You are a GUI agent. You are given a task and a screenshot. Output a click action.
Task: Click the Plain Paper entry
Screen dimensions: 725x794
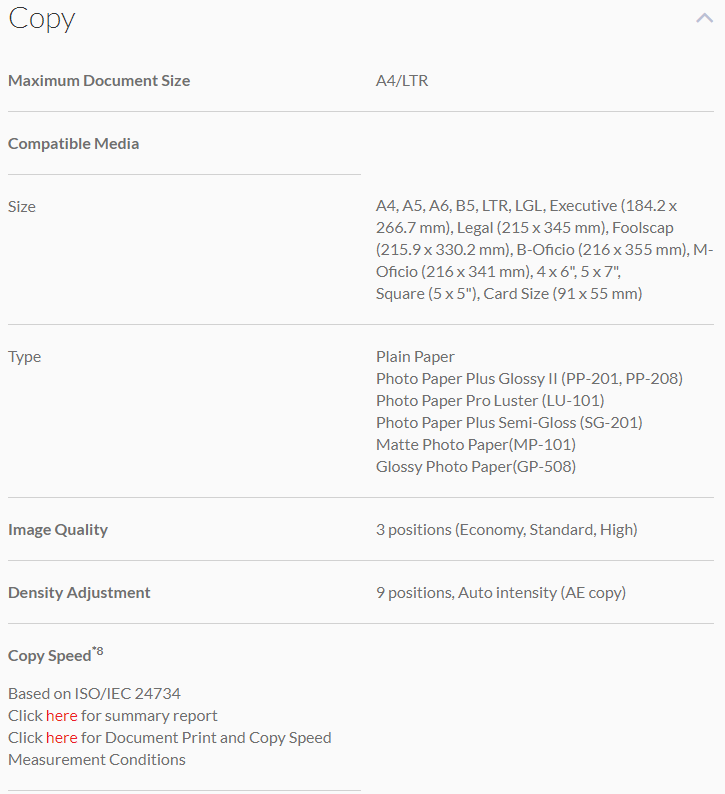click(415, 356)
